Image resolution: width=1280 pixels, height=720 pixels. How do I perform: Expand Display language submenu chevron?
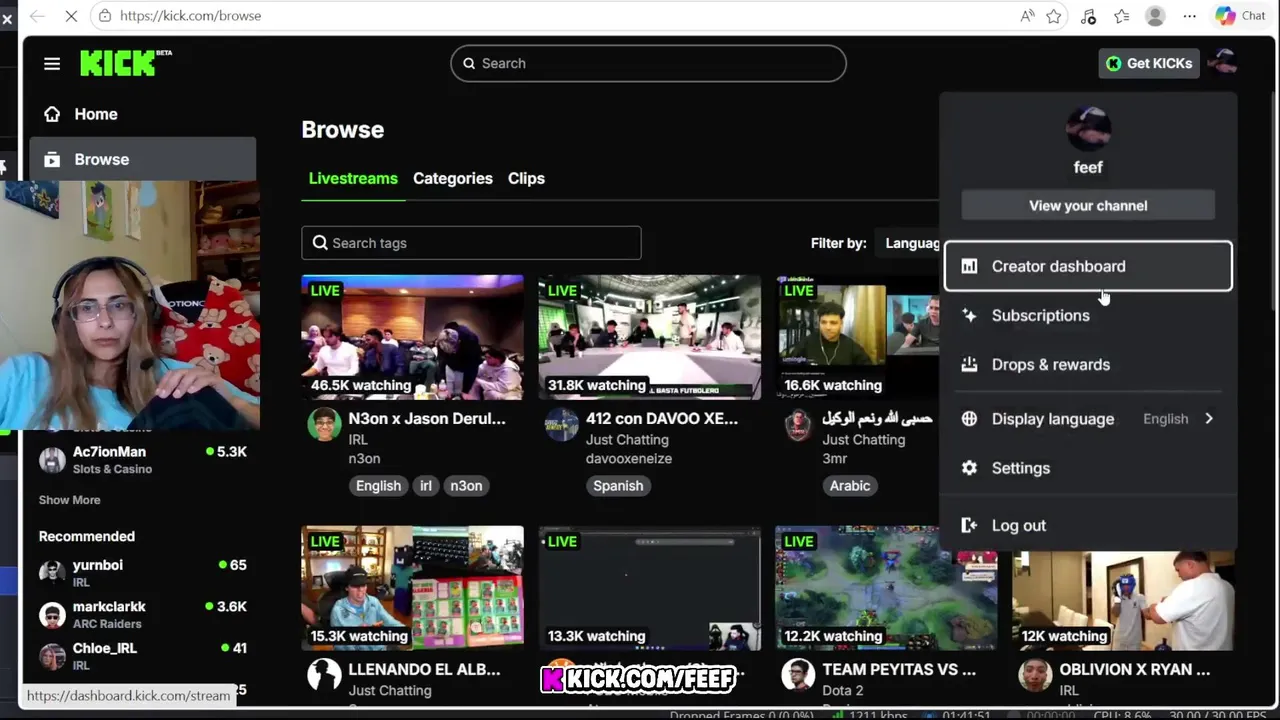[x=1209, y=419]
